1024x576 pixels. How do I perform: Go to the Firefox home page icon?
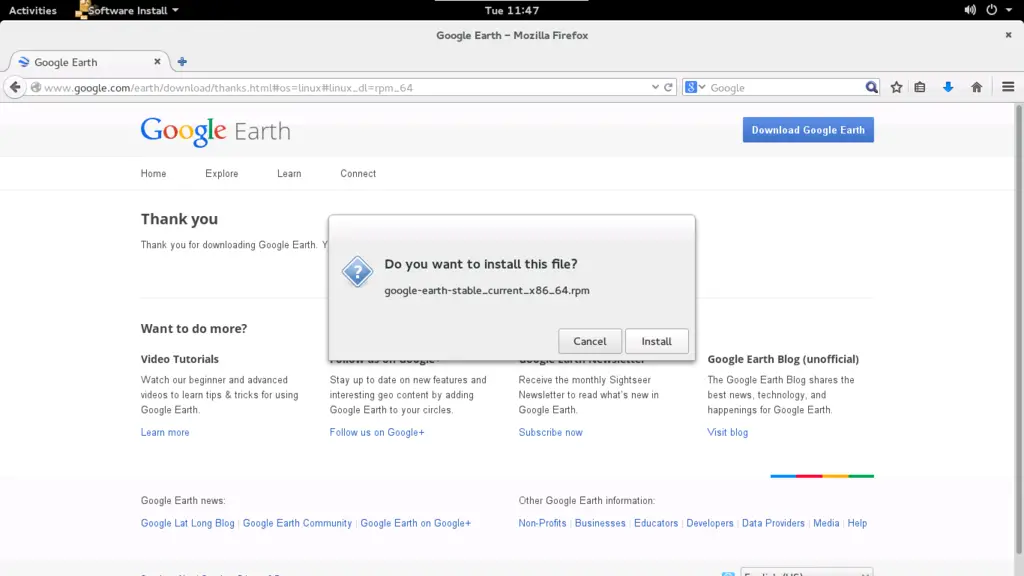point(977,88)
